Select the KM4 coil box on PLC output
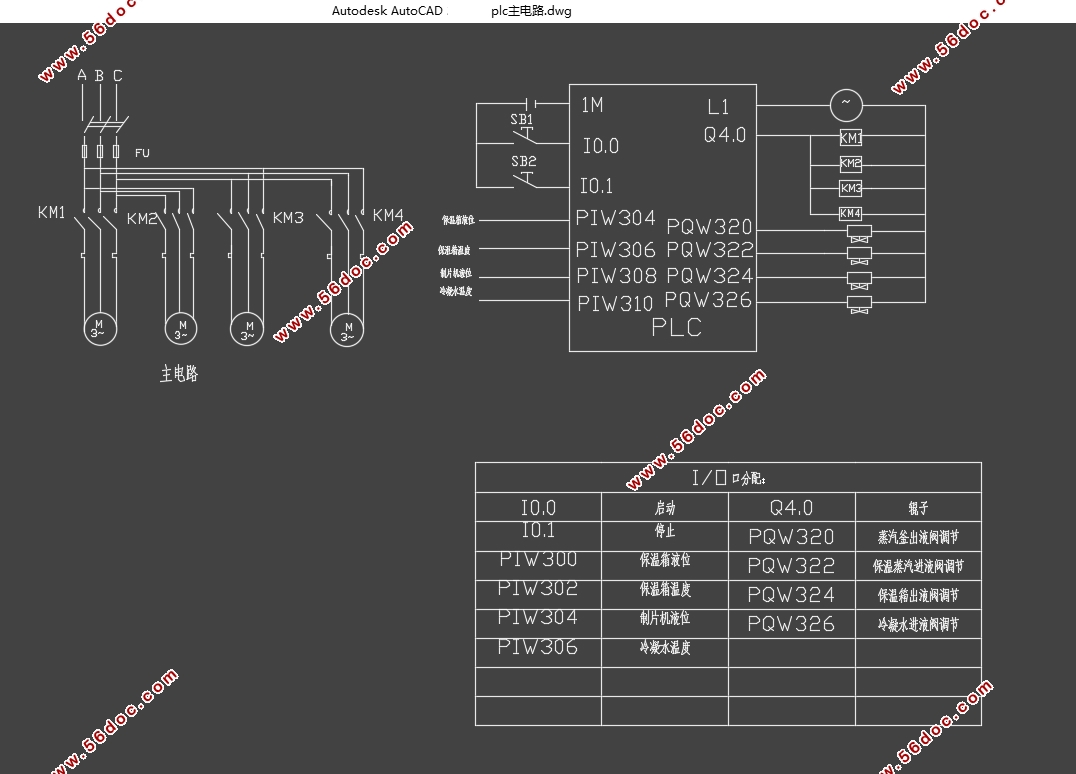The height and width of the screenshot is (774, 1076). [x=850, y=213]
